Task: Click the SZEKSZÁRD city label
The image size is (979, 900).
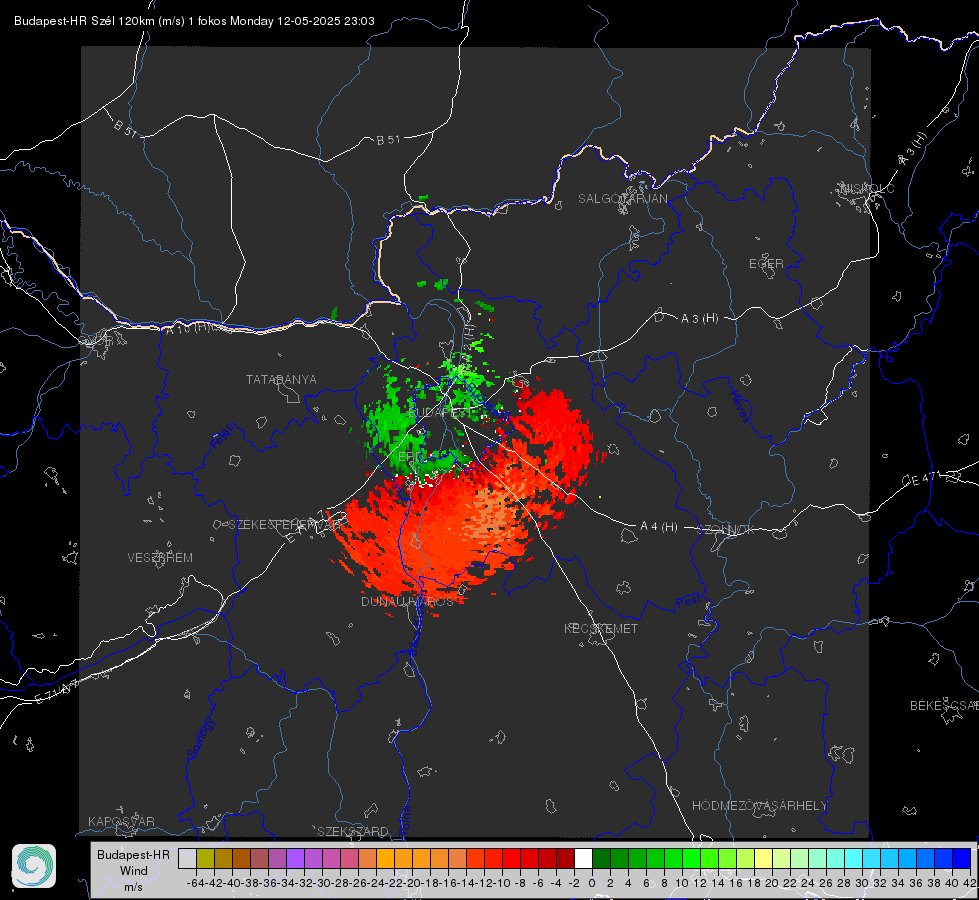Action: tap(353, 831)
